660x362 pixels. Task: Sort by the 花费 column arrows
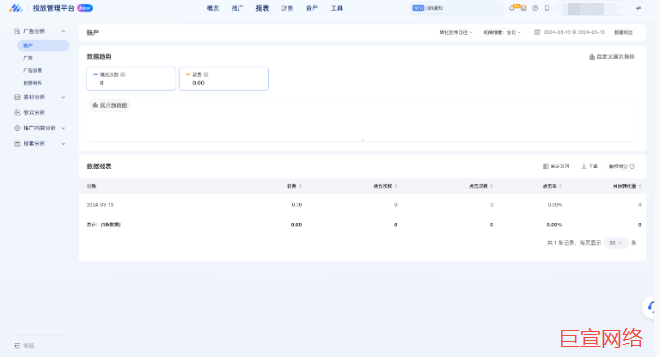coord(300,186)
